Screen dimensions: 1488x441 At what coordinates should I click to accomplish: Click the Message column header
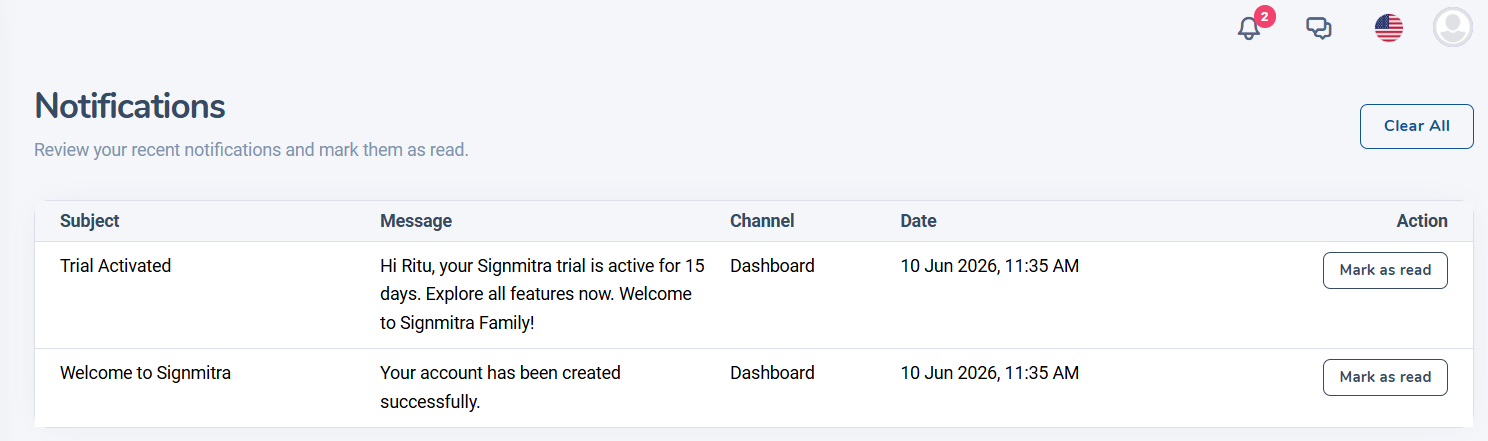tap(416, 221)
